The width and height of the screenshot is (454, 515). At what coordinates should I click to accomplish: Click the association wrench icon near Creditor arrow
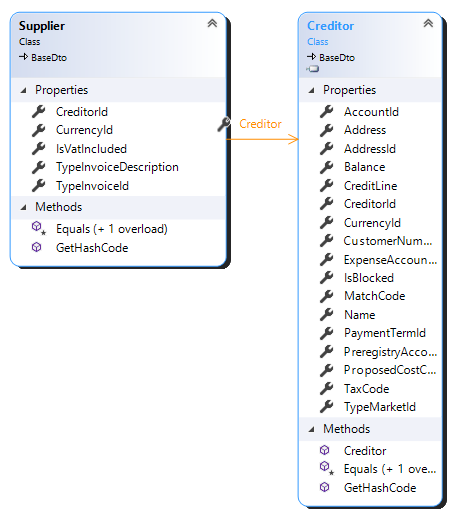[224, 124]
